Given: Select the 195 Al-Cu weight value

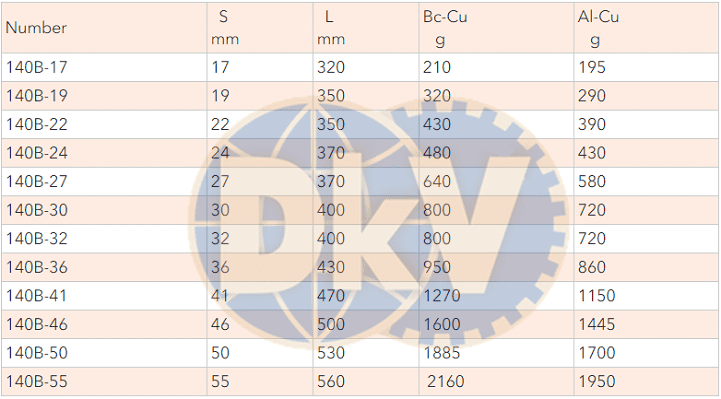Looking at the screenshot, I should pos(592,68).
